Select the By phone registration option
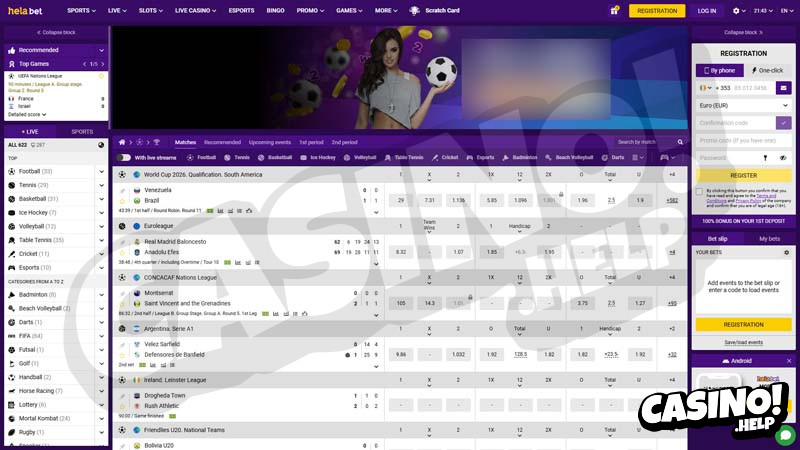The width and height of the screenshot is (800, 450). (719, 70)
